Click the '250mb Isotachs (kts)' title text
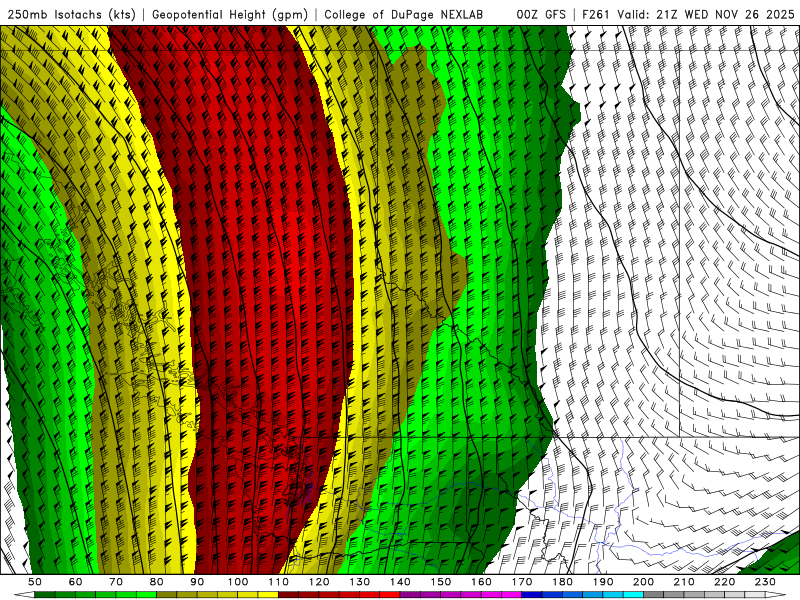800x600 pixels. click(72, 15)
